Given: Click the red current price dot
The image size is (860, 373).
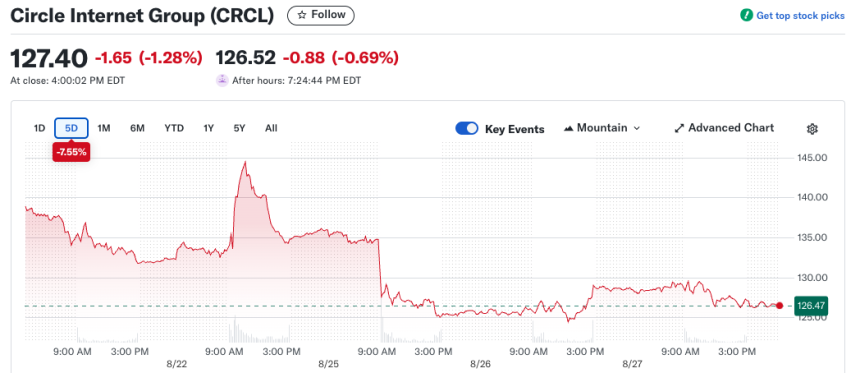Looking at the screenshot, I should 779,306.
